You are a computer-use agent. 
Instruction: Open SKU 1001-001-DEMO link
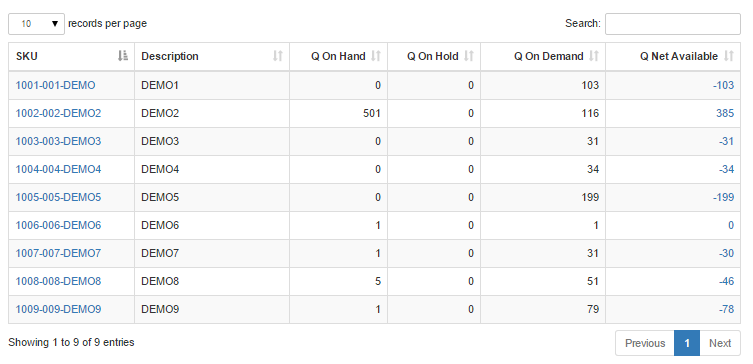click(x=56, y=85)
